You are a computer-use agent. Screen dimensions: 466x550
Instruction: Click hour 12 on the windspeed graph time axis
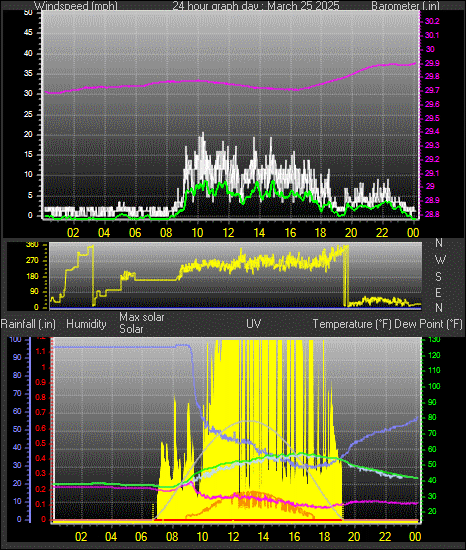(x=229, y=233)
